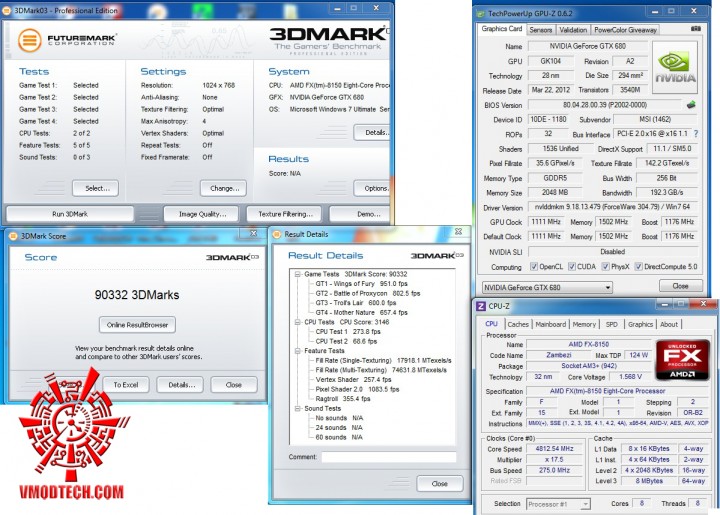
Task: Click GPU name field NVIDIA GeForce GTX 680
Action: tap(587, 46)
